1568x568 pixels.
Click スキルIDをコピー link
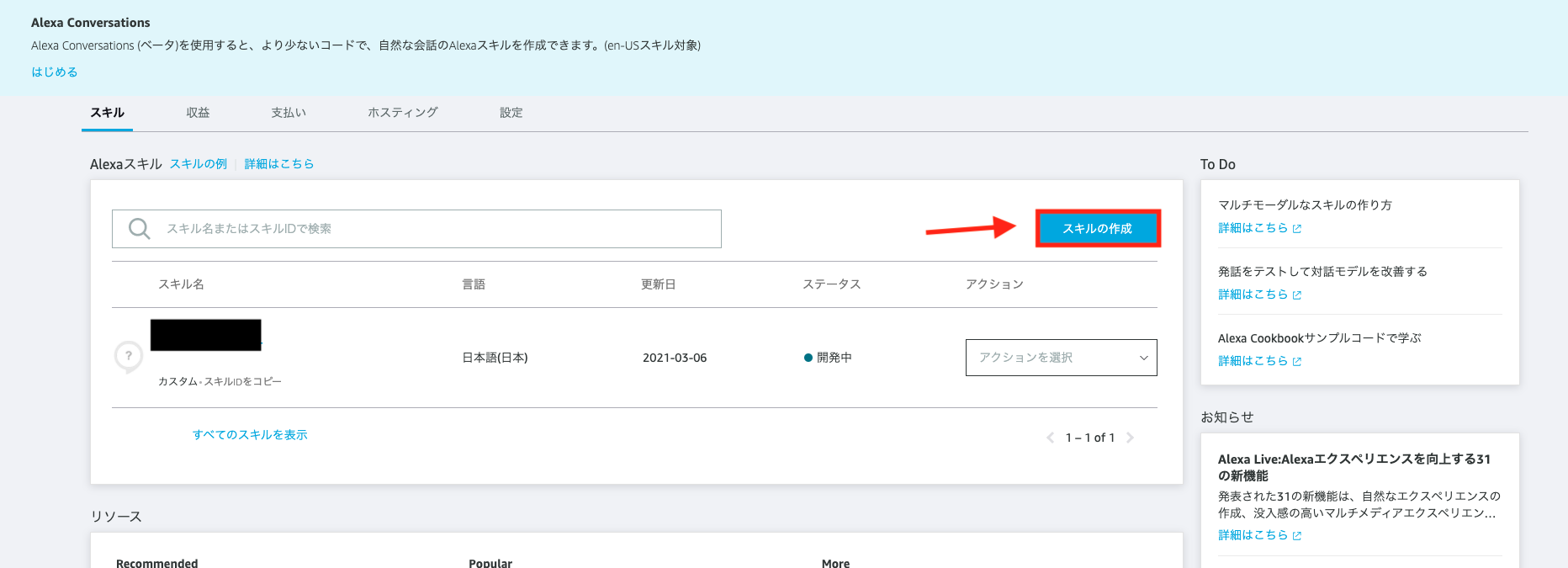242,382
